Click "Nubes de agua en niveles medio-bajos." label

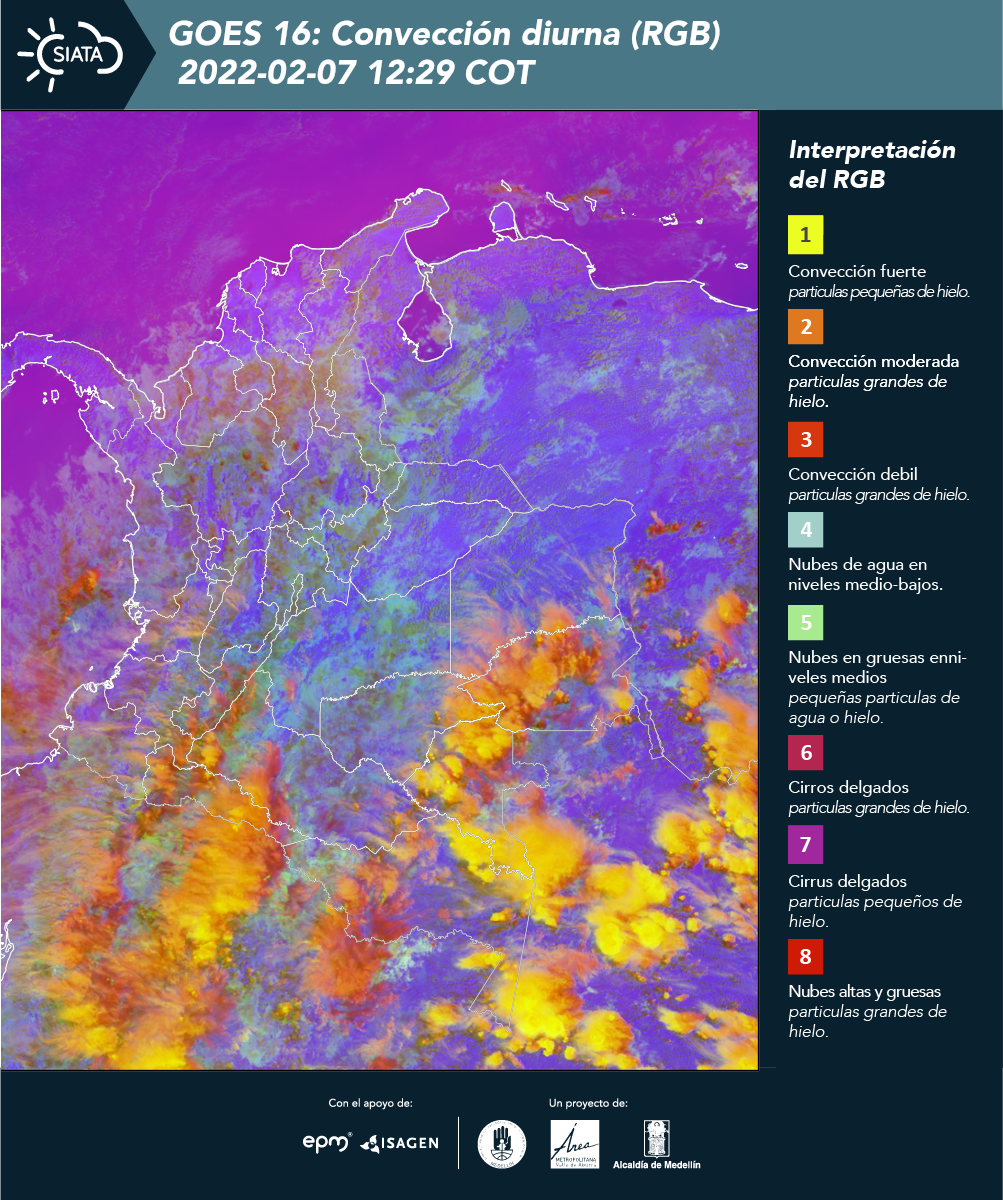[865, 574]
